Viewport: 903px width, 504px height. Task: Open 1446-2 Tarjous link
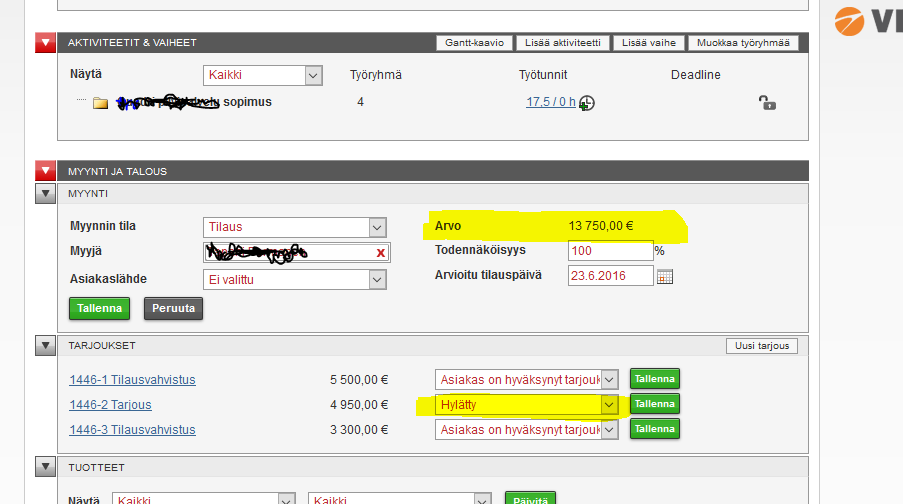pos(111,405)
